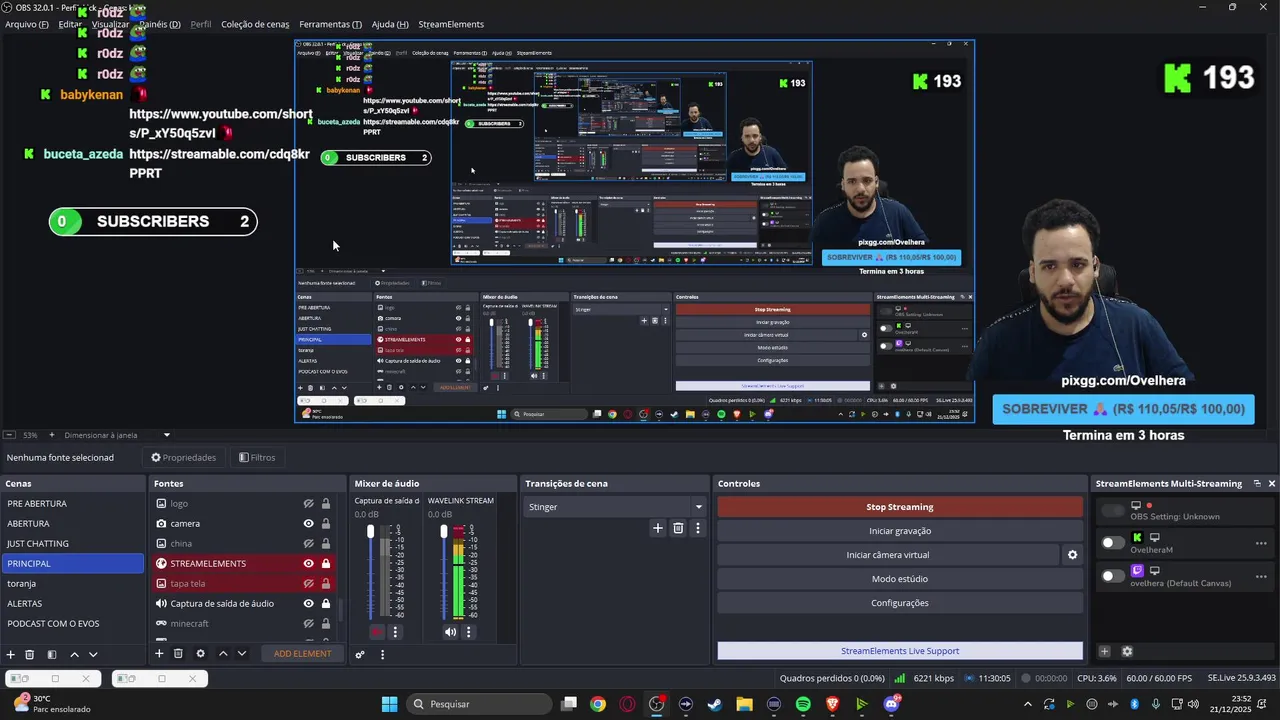Unmute Captura de saída audio channel
The width and height of the screenshot is (1280, 720).
(377, 632)
